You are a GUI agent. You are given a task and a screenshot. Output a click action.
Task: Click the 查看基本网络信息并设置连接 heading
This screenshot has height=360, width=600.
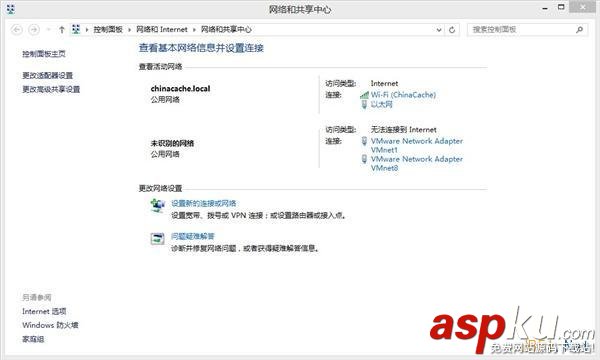tap(201, 48)
